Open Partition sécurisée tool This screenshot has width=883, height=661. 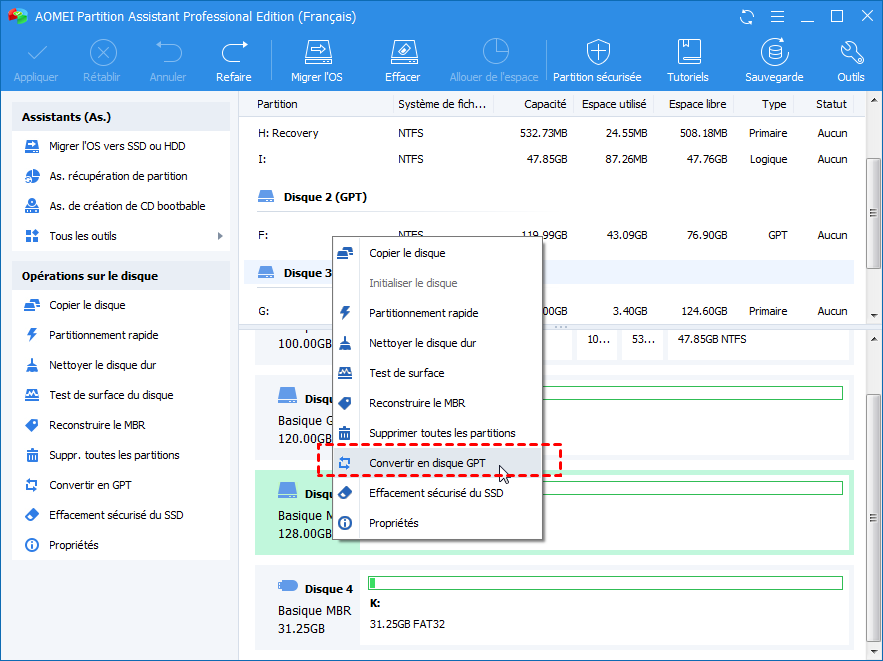click(x=598, y=52)
